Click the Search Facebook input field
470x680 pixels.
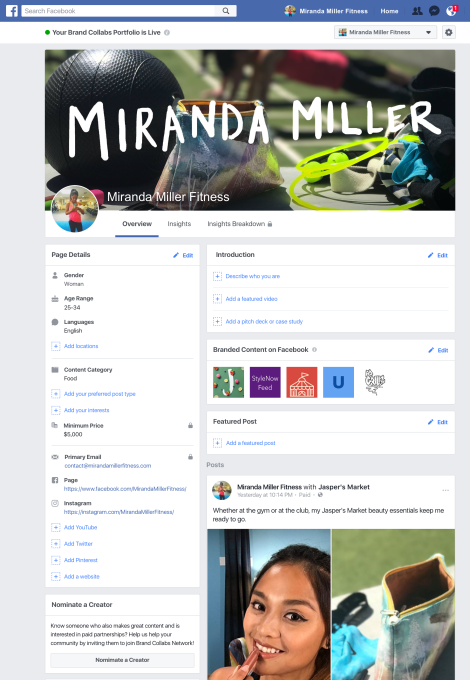coord(118,11)
